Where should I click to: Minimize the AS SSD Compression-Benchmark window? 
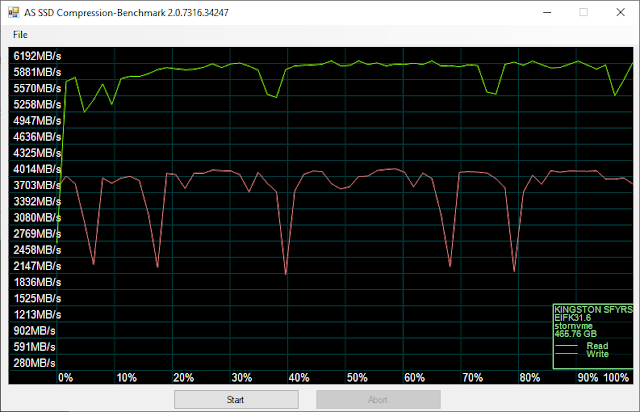coord(547,12)
